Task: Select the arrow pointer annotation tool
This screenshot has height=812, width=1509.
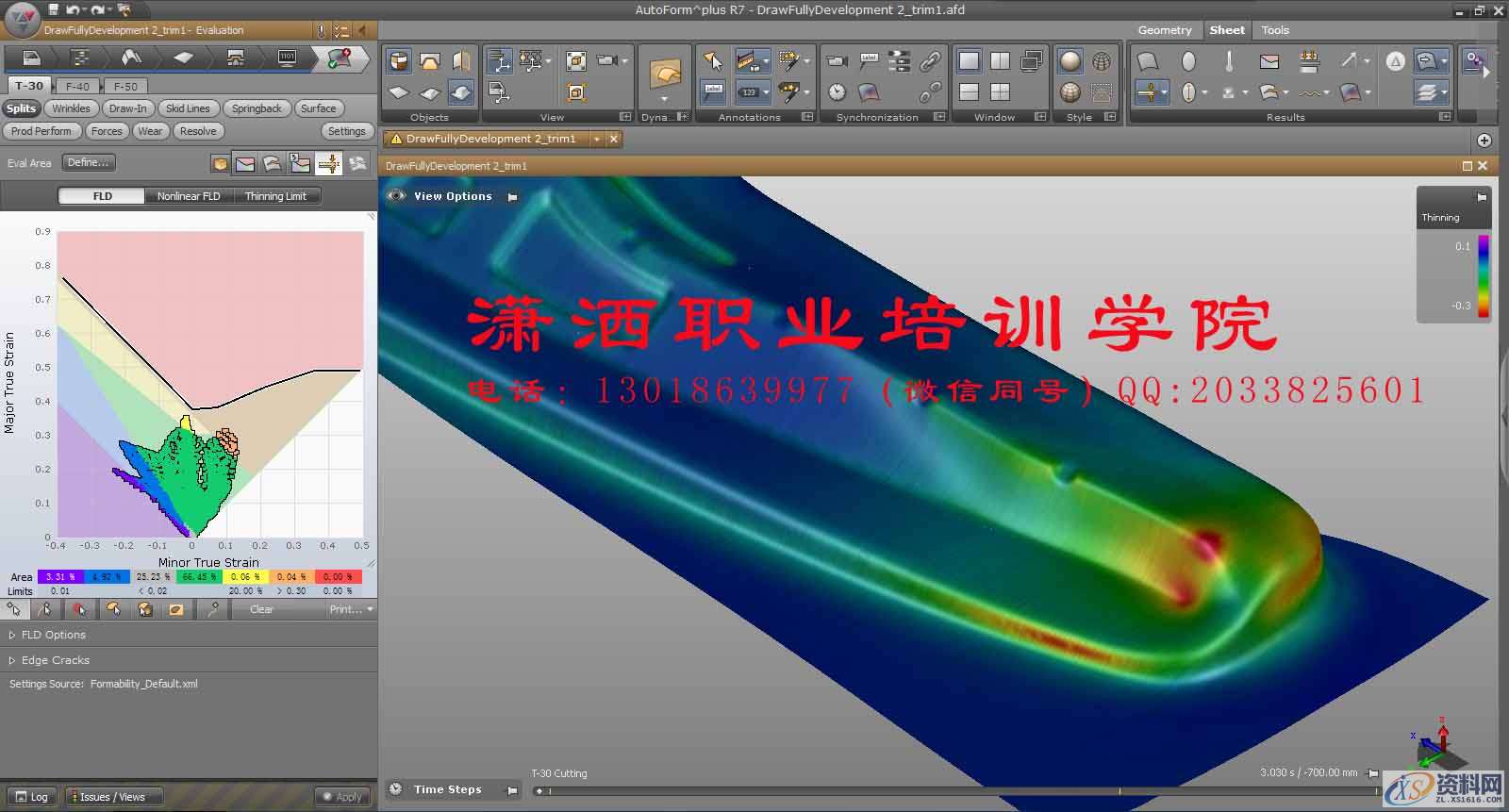Action: 714,62
